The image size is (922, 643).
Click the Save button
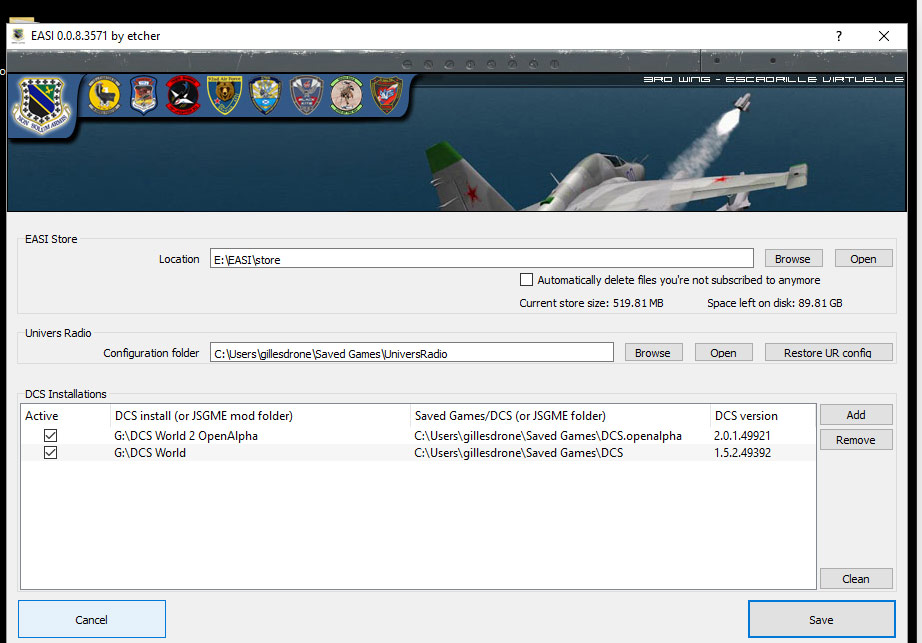(x=821, y=620)
